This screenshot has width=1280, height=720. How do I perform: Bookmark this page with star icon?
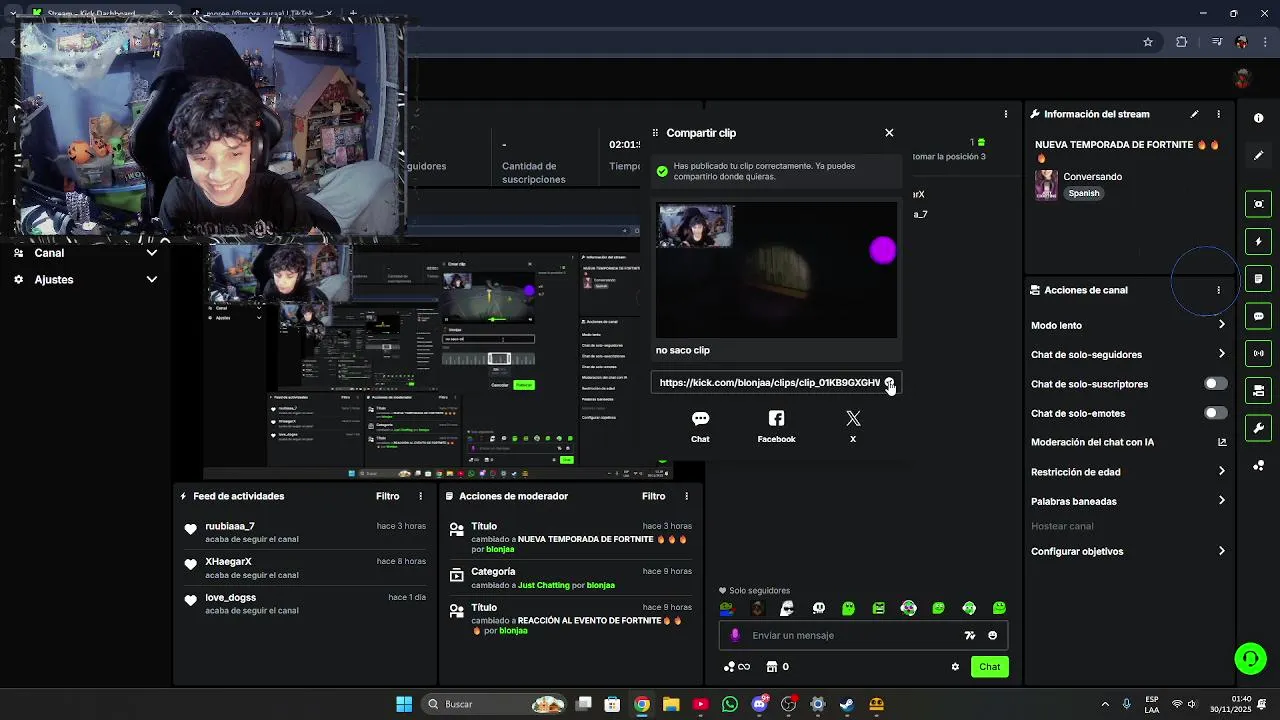1148,42
